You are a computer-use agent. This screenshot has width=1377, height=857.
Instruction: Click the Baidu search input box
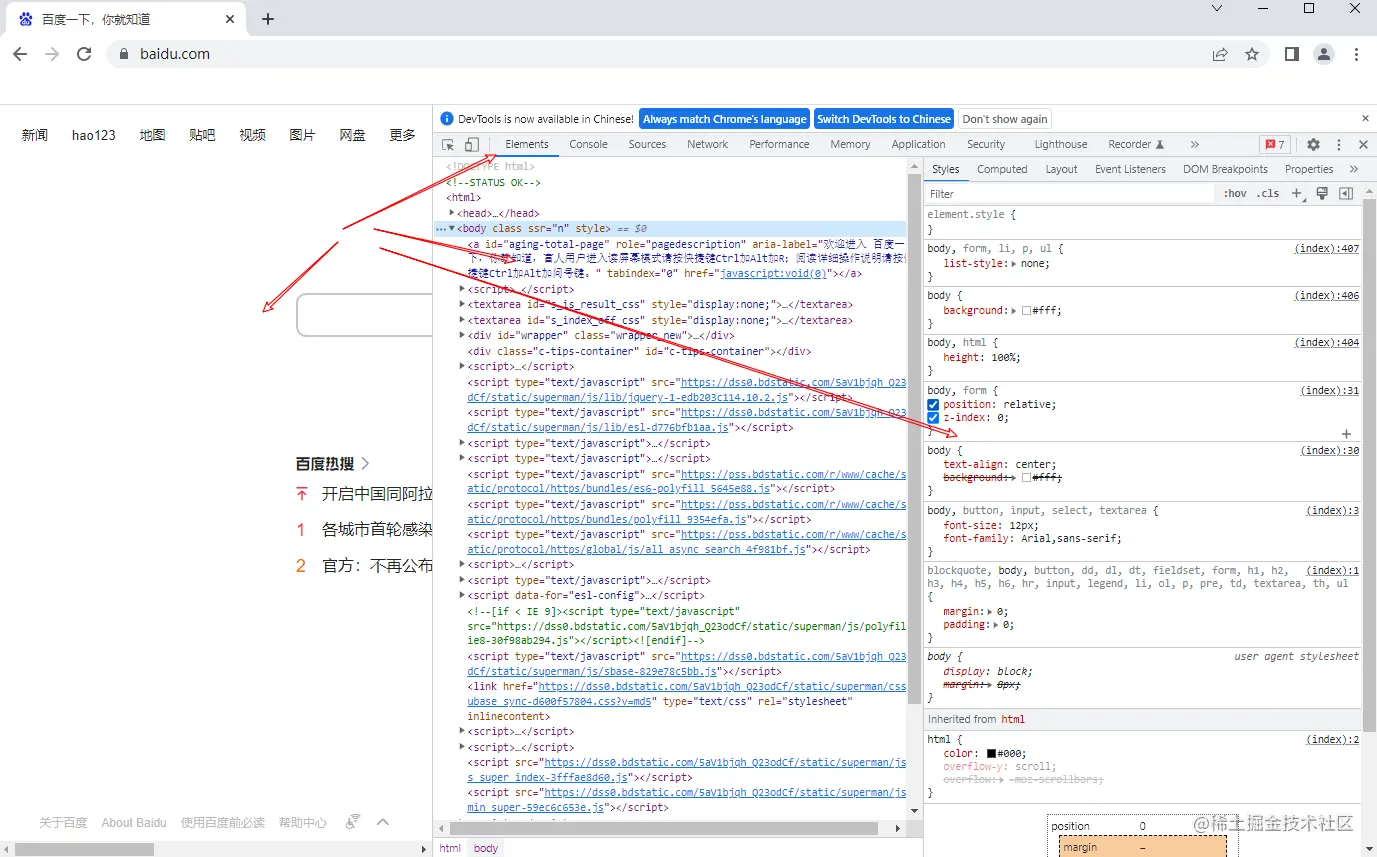click(x=365, y=315)
